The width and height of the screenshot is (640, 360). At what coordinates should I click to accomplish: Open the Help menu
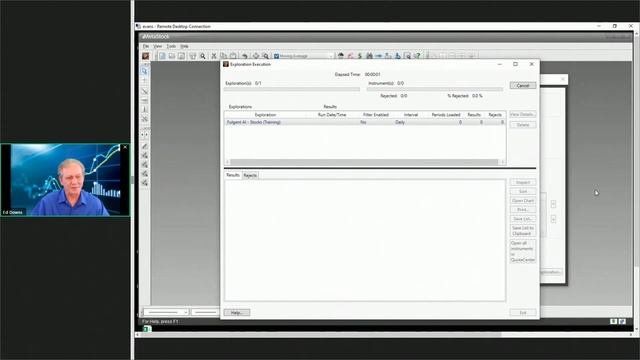click(x=184, y=46)
